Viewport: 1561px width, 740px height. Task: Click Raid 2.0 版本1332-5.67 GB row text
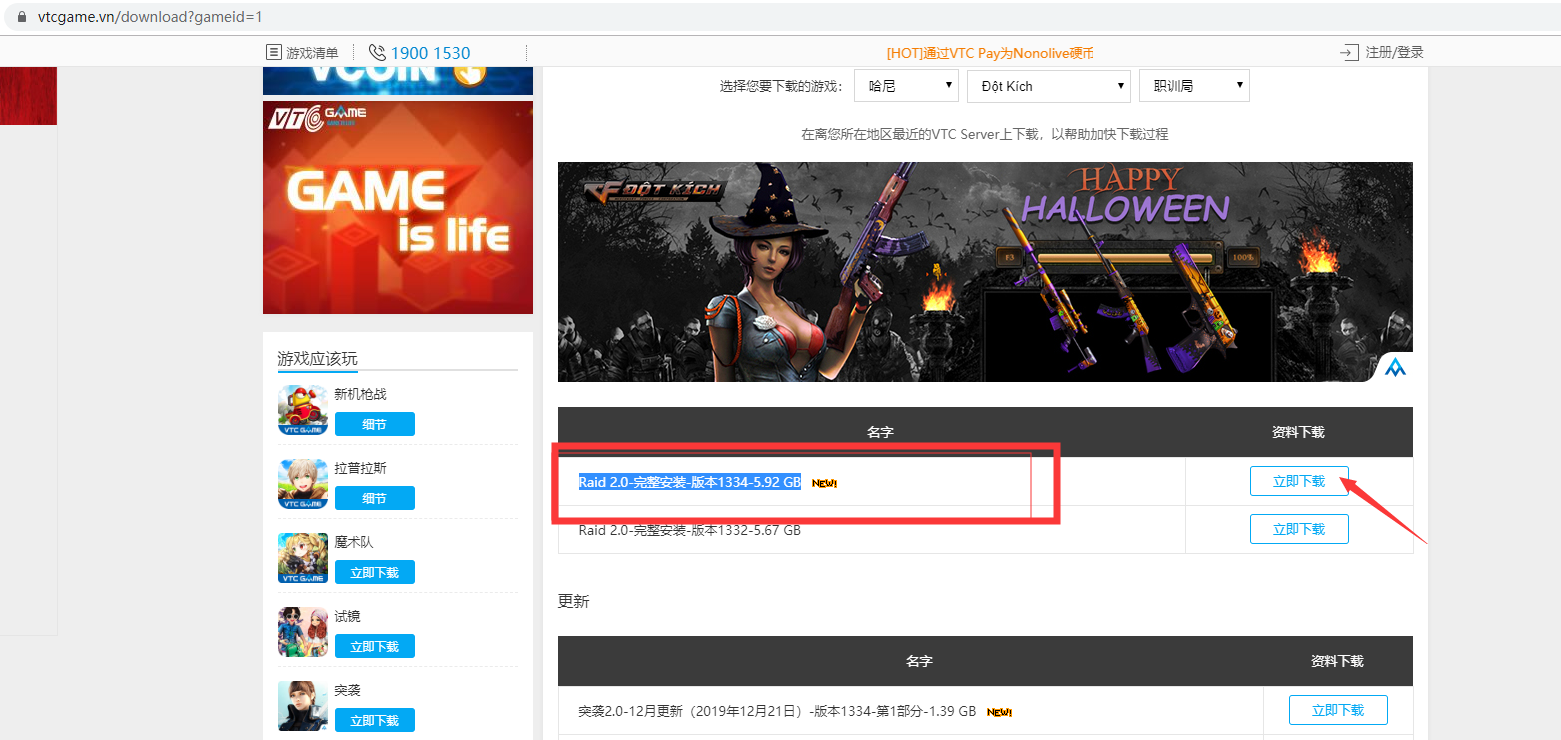tap(690, 530)
